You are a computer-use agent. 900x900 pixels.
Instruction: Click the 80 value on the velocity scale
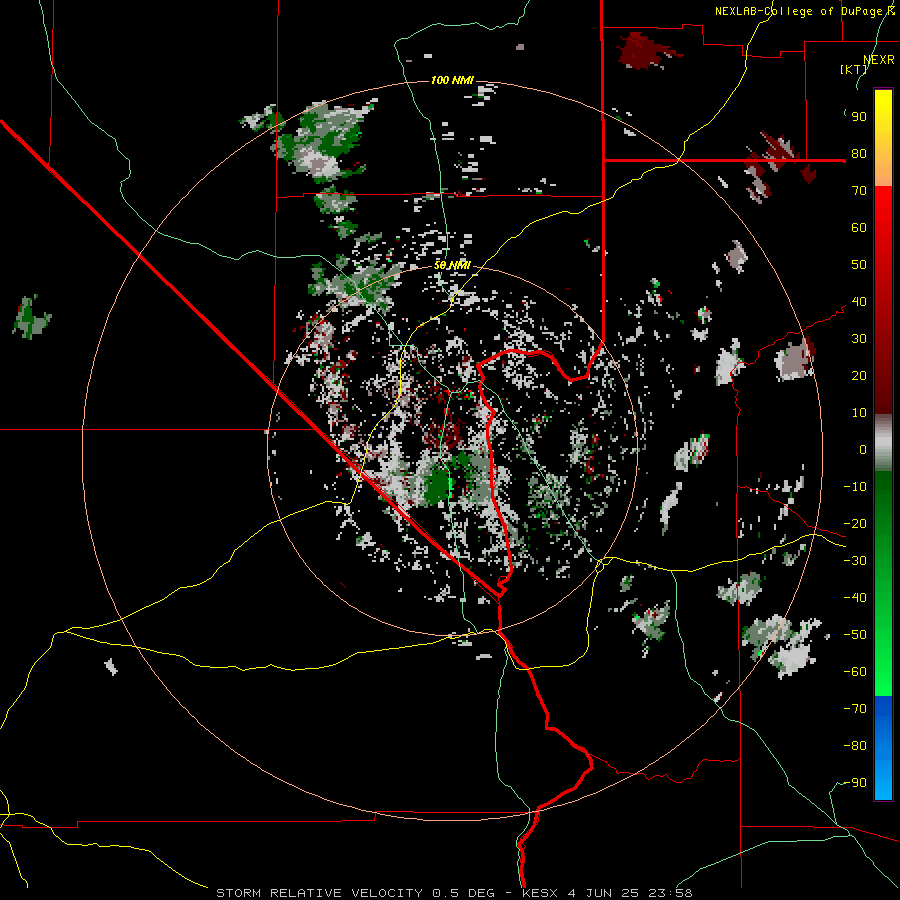coord(859,154)
